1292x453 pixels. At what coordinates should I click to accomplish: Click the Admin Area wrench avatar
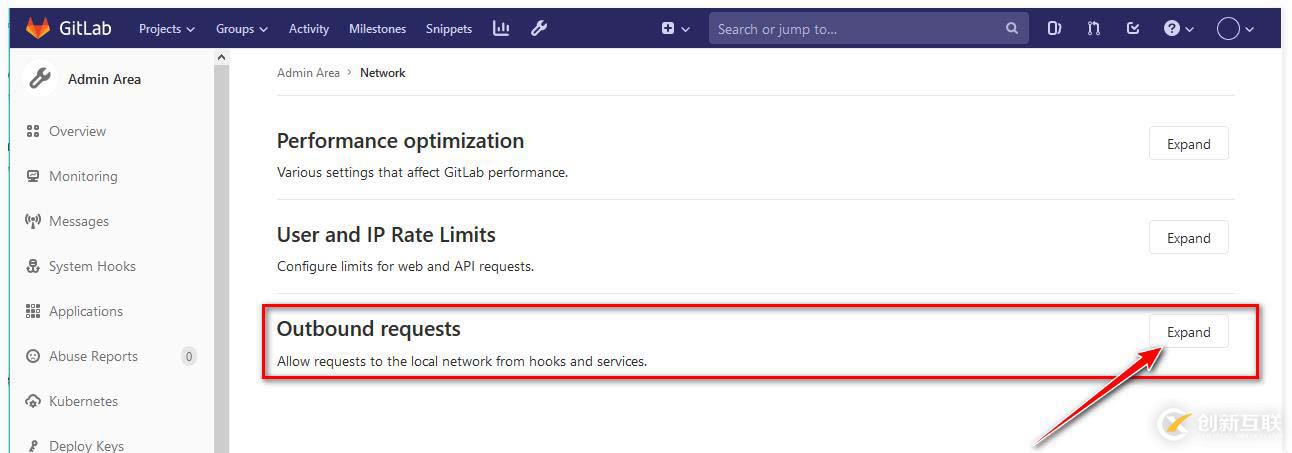(x=40, y=79)
